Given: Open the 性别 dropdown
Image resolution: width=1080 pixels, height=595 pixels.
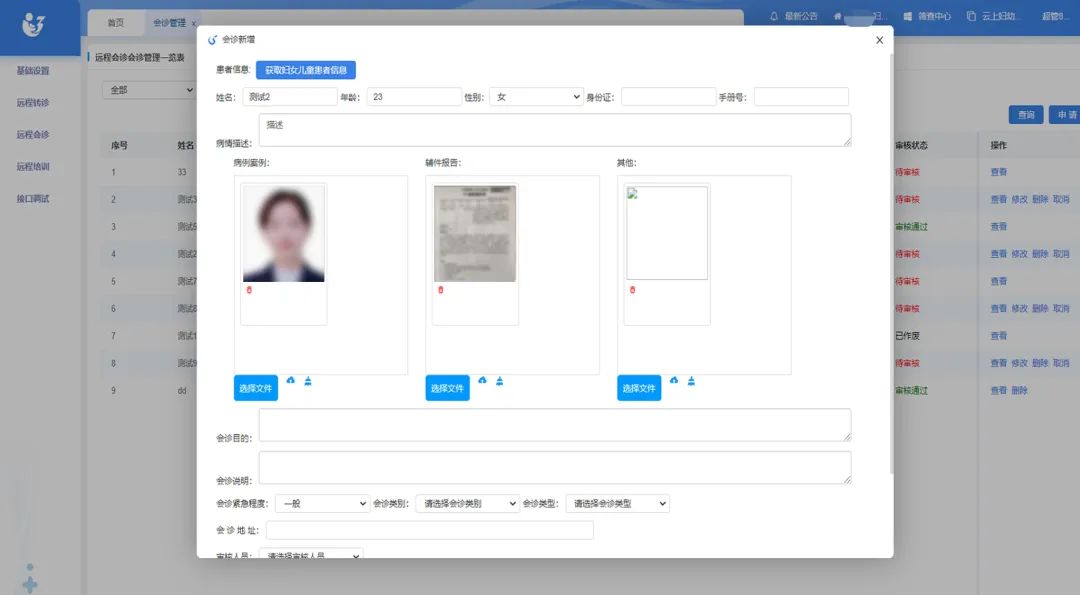Looking at the screenshot, I should (x=535, y=97).
